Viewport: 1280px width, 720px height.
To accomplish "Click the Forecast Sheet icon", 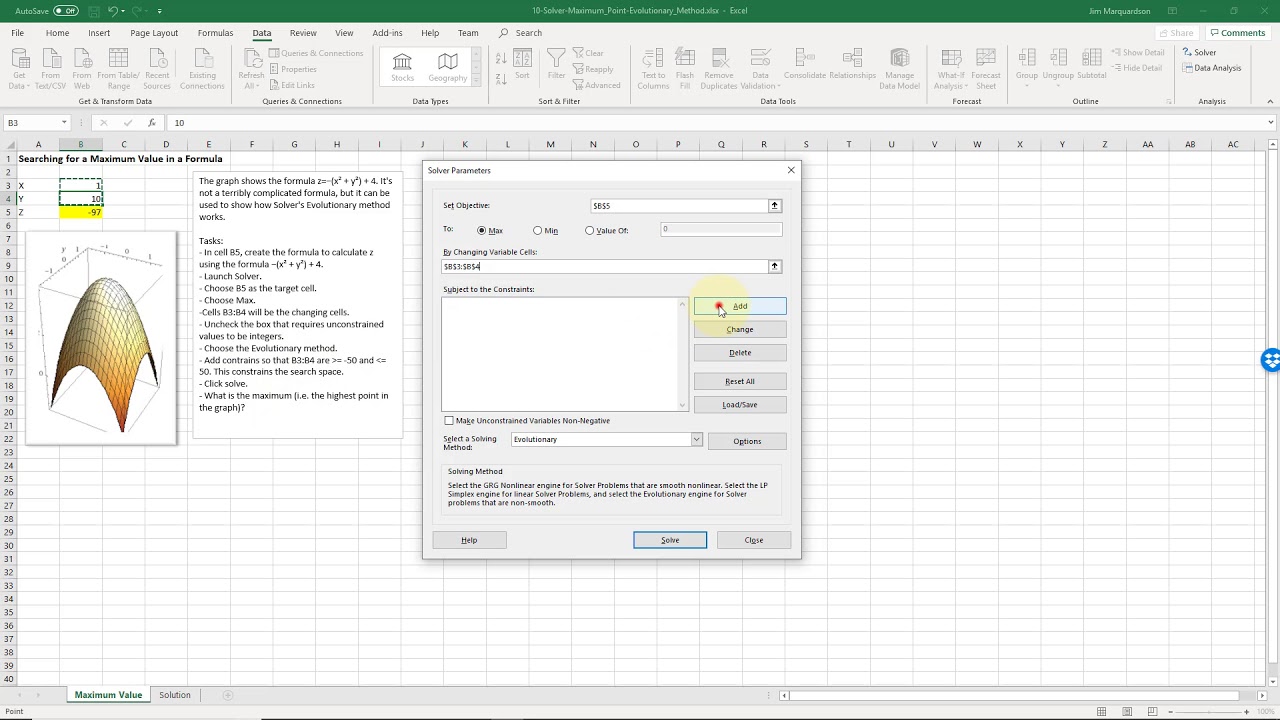I will [x=986, y=68].
